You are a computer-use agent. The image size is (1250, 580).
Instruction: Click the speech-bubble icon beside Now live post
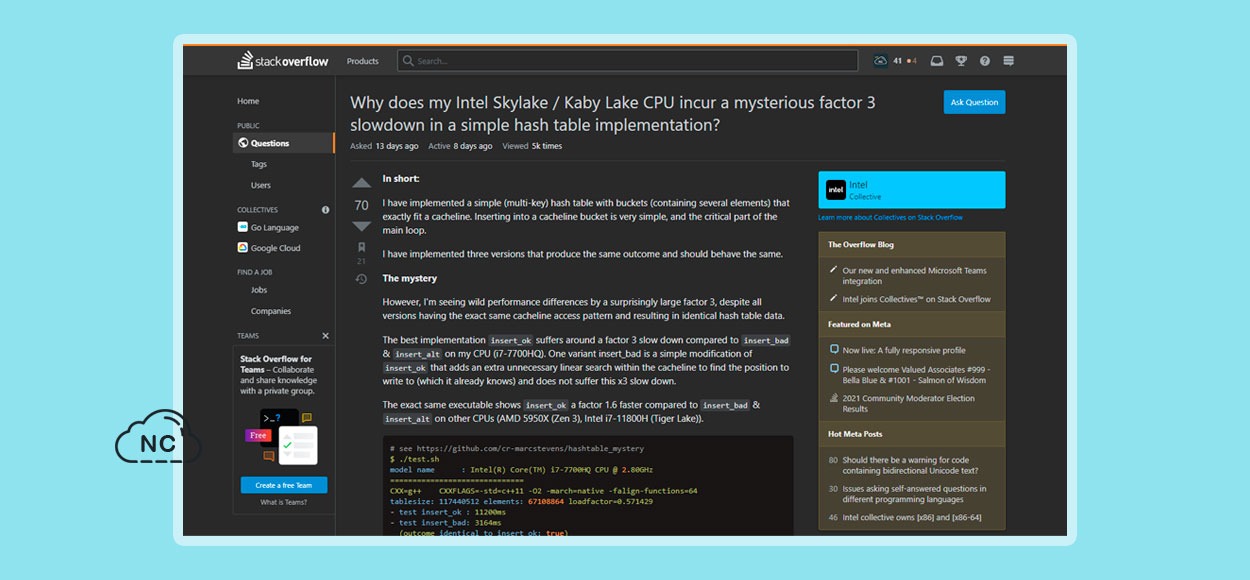coord(834,351)
